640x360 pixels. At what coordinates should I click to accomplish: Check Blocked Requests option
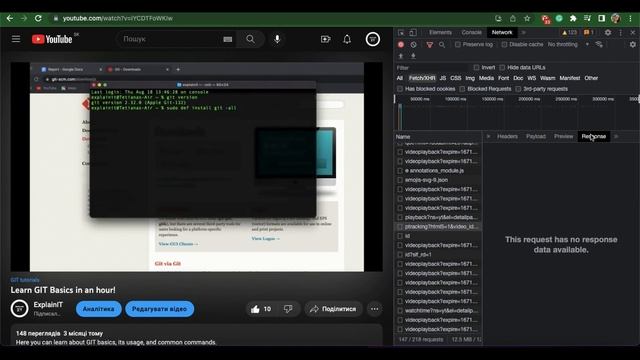[462, 89]
